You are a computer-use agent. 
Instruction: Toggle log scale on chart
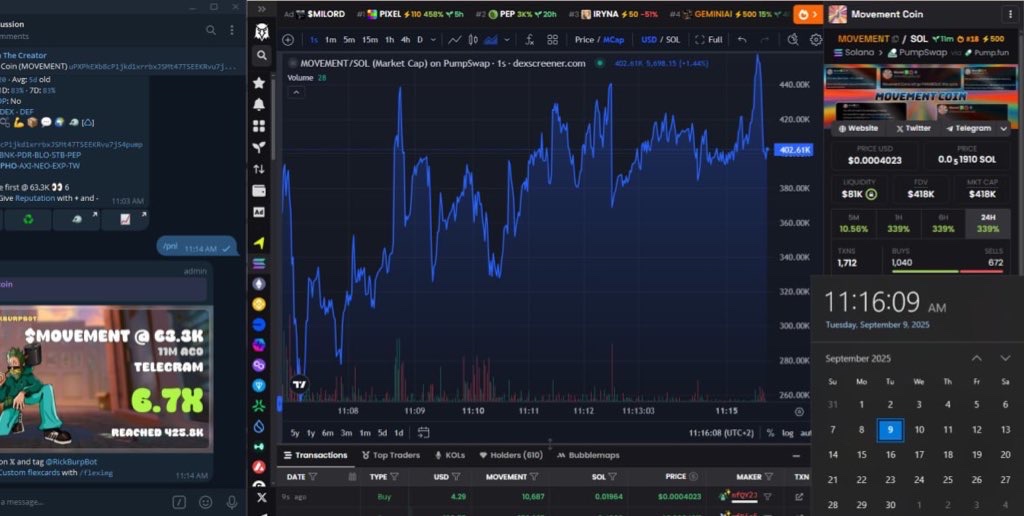788,433
